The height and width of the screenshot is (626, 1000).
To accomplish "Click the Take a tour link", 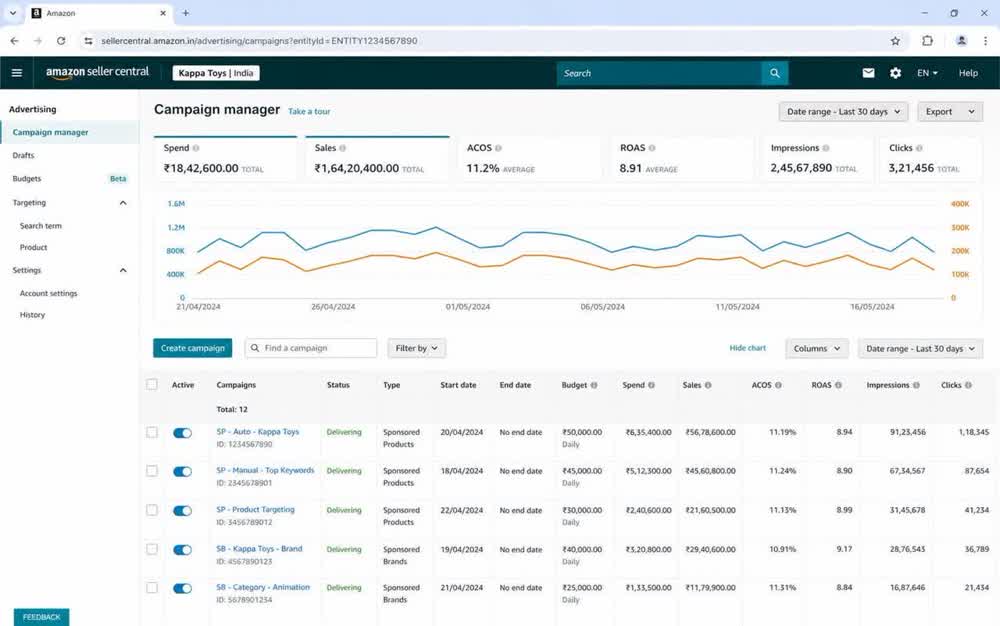I will tap(309, 112).
